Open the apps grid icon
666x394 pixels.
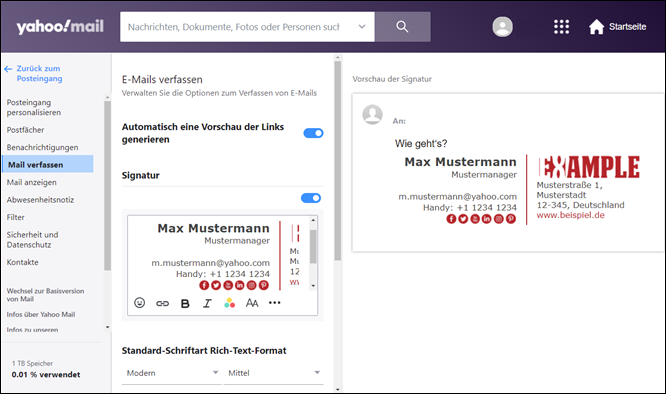[562, 27]
